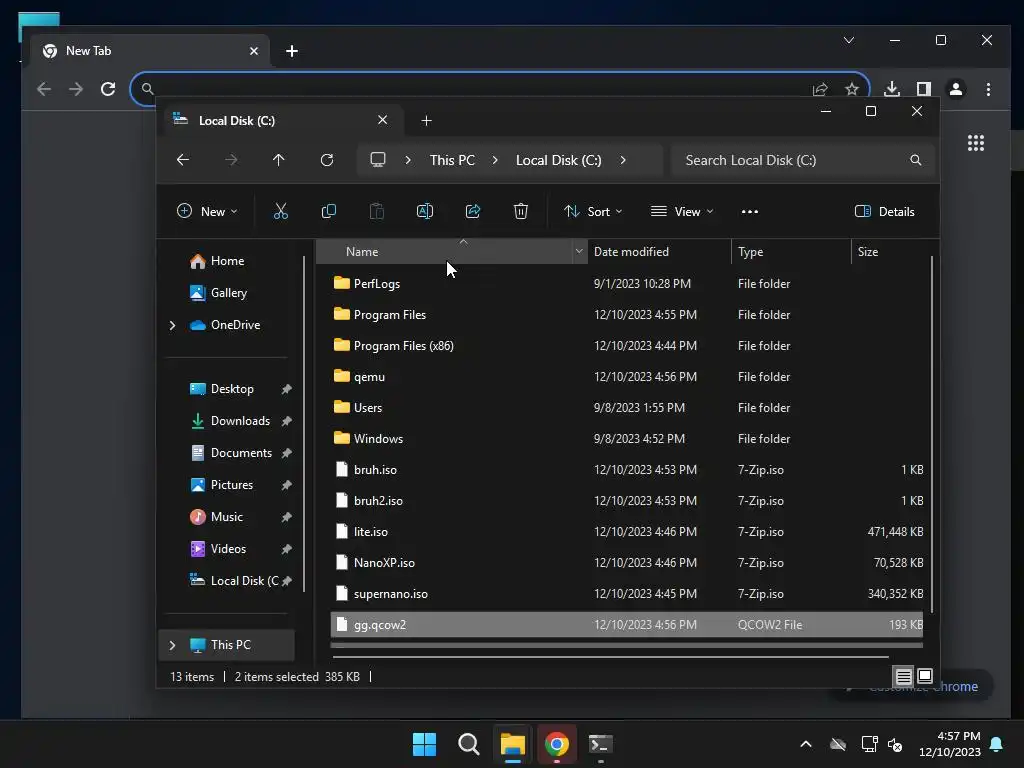Toggle Chrome side panel icon
1024x768 pixels.
[923, 89]
